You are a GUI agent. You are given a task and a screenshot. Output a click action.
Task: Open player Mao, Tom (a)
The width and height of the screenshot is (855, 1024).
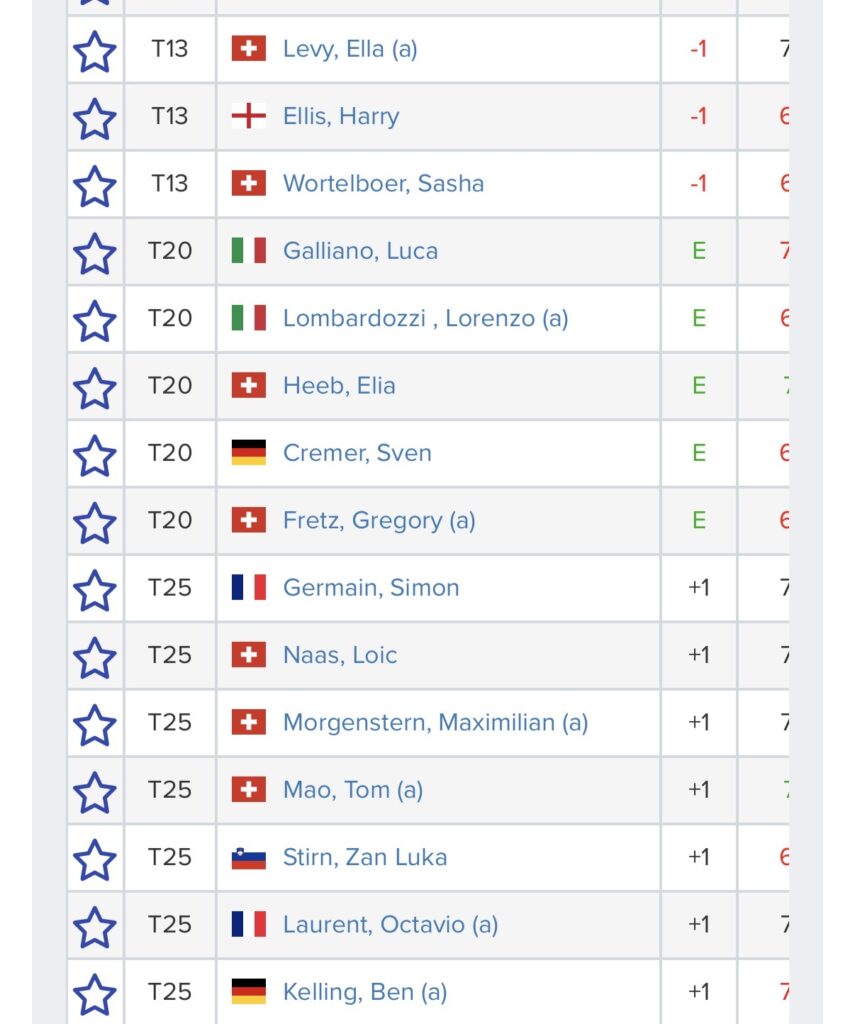(353, 790)
